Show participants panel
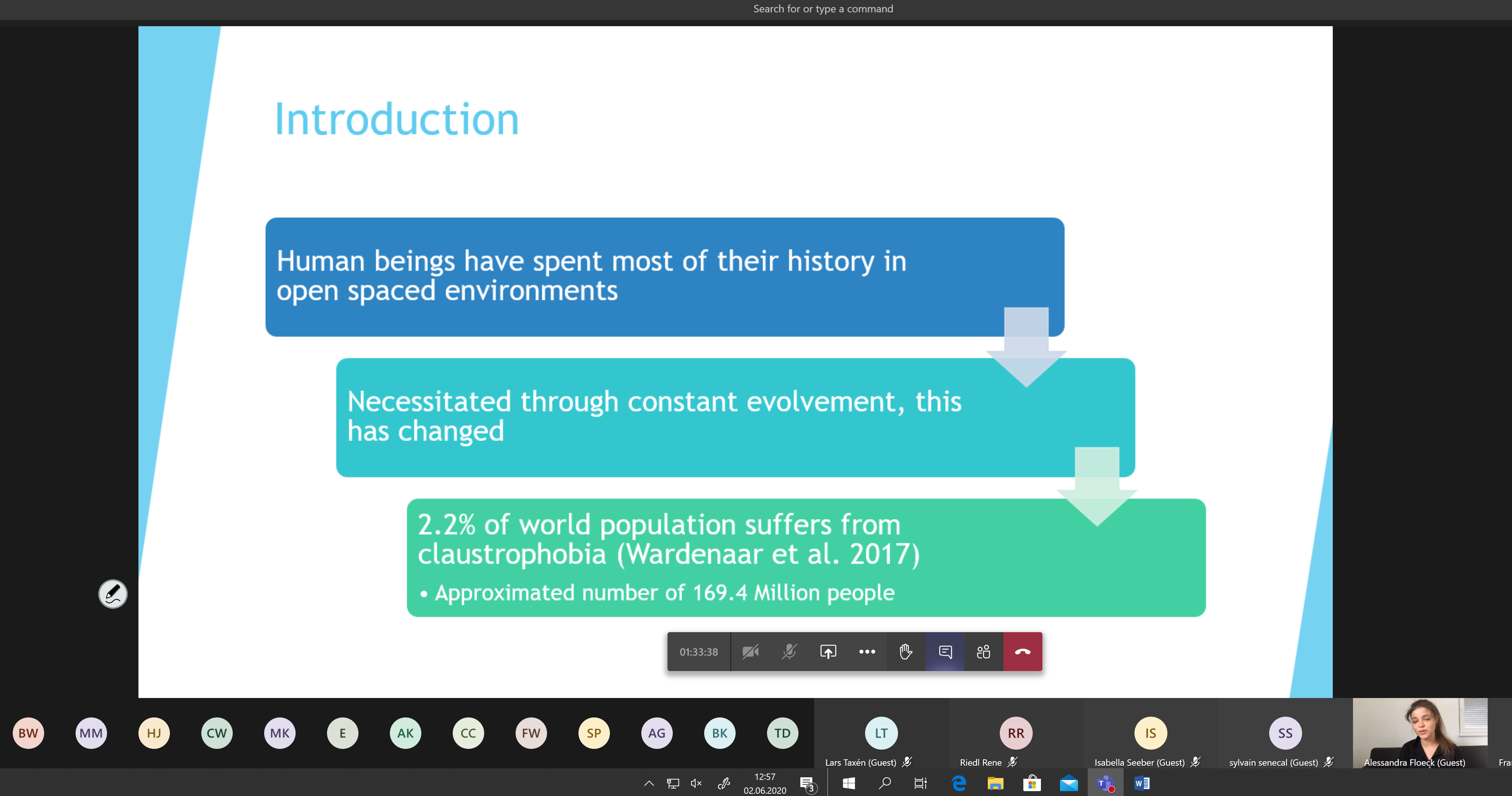 pos(984,652)
